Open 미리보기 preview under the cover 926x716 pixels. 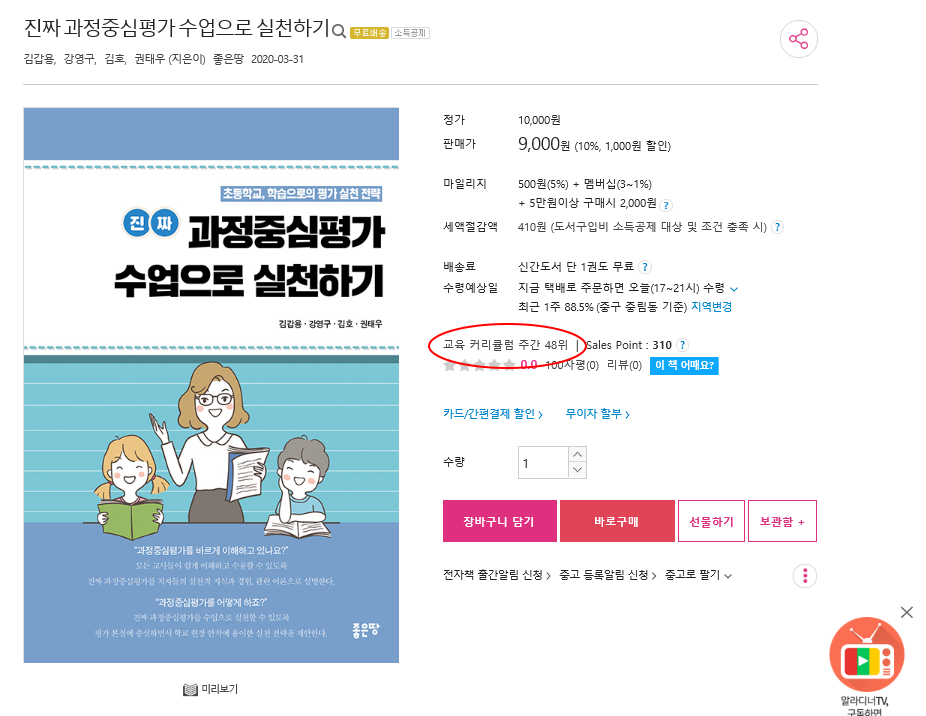[x=211, y=689]
